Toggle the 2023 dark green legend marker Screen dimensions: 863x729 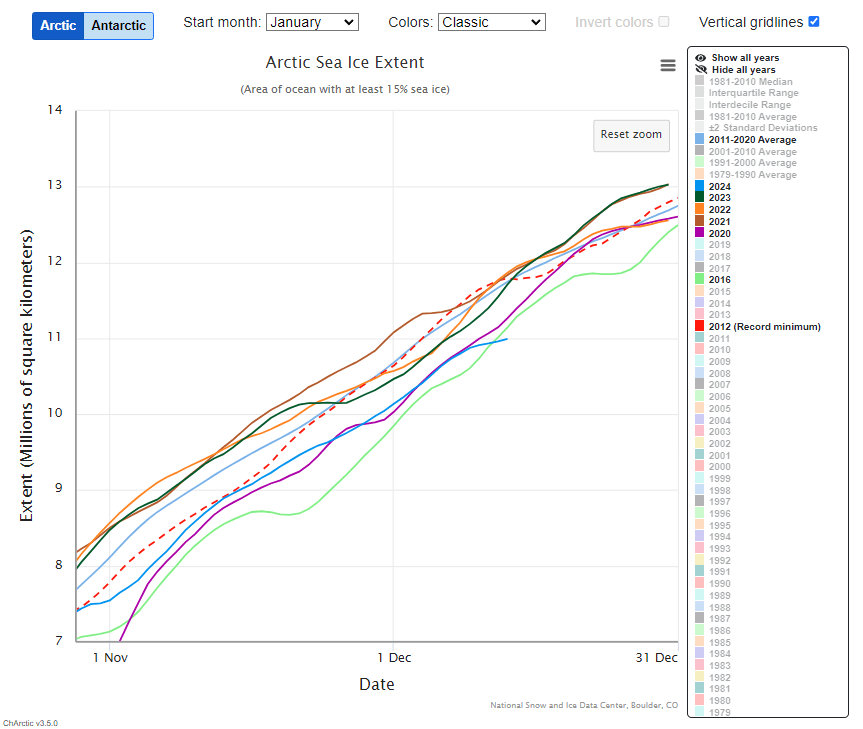[700, 198]
